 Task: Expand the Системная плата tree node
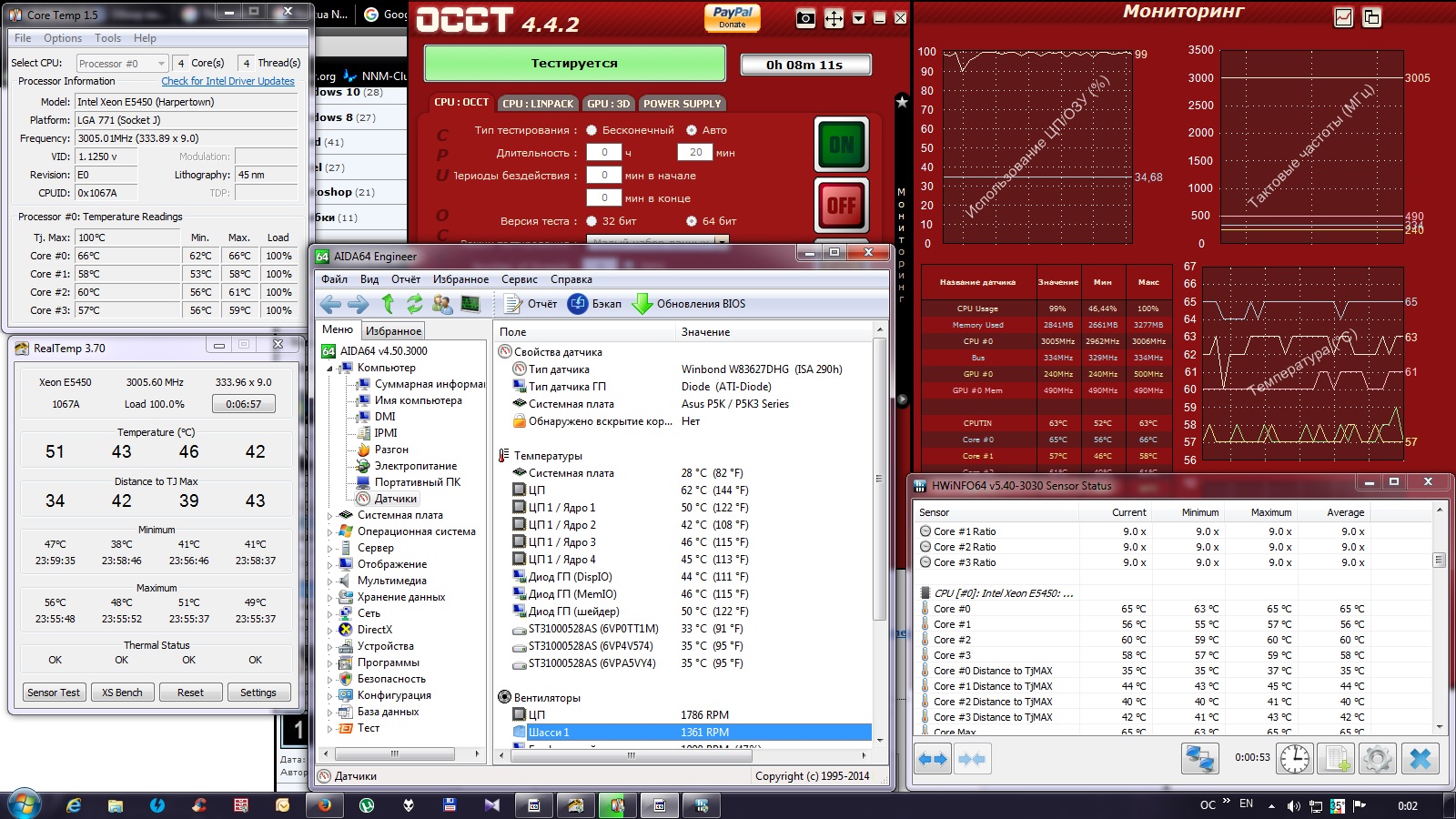coord(329,515)
